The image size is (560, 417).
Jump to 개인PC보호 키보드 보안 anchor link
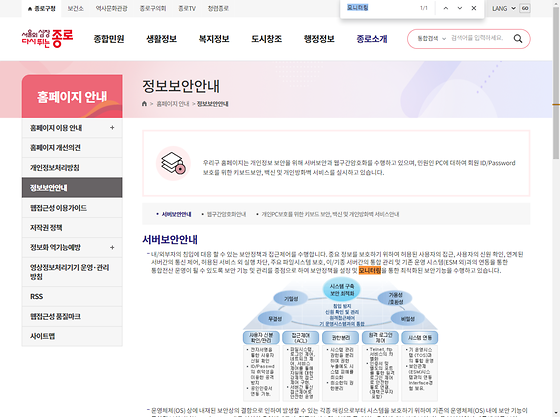(330, 214)
